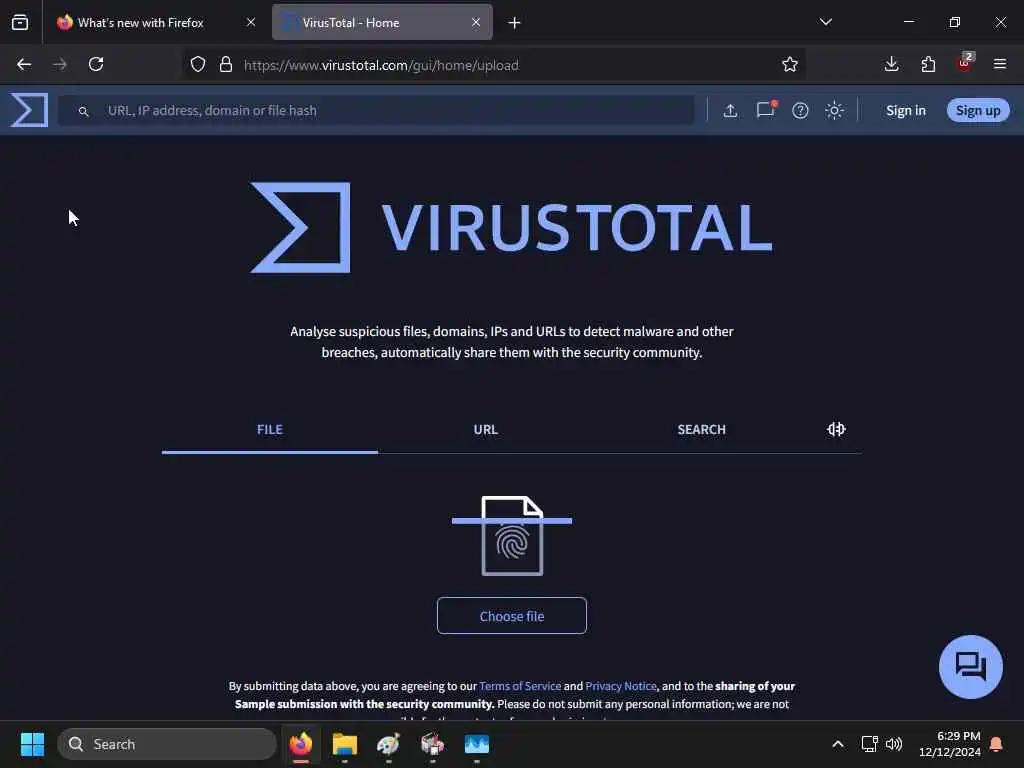Open the upload file icon in the header
This screenshot has width=1024, height=768.
click(x=730, y=110)
